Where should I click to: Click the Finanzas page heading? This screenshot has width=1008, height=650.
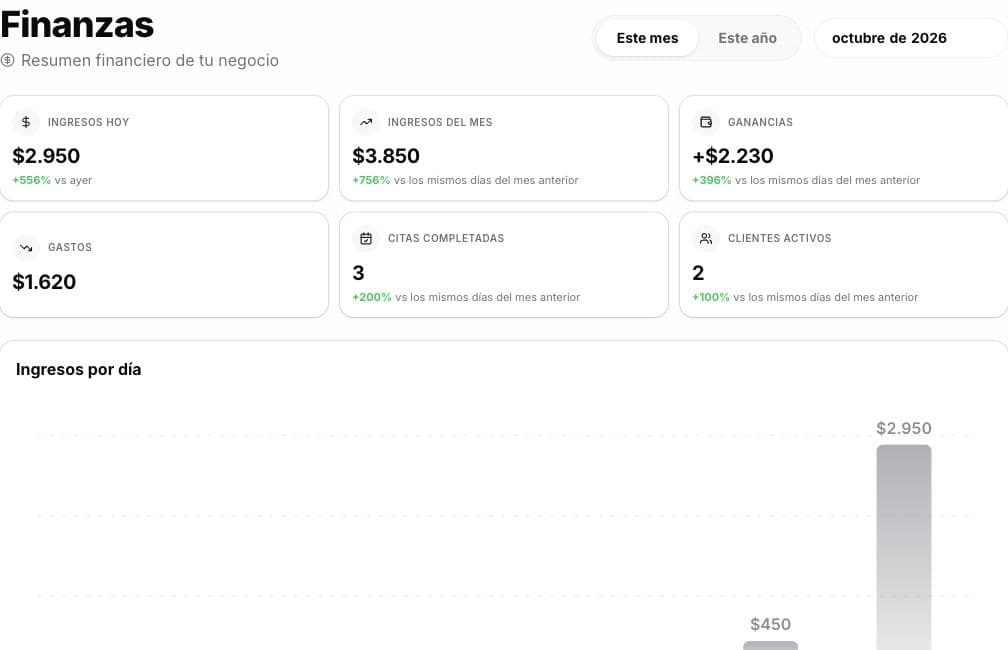(77, 24)
